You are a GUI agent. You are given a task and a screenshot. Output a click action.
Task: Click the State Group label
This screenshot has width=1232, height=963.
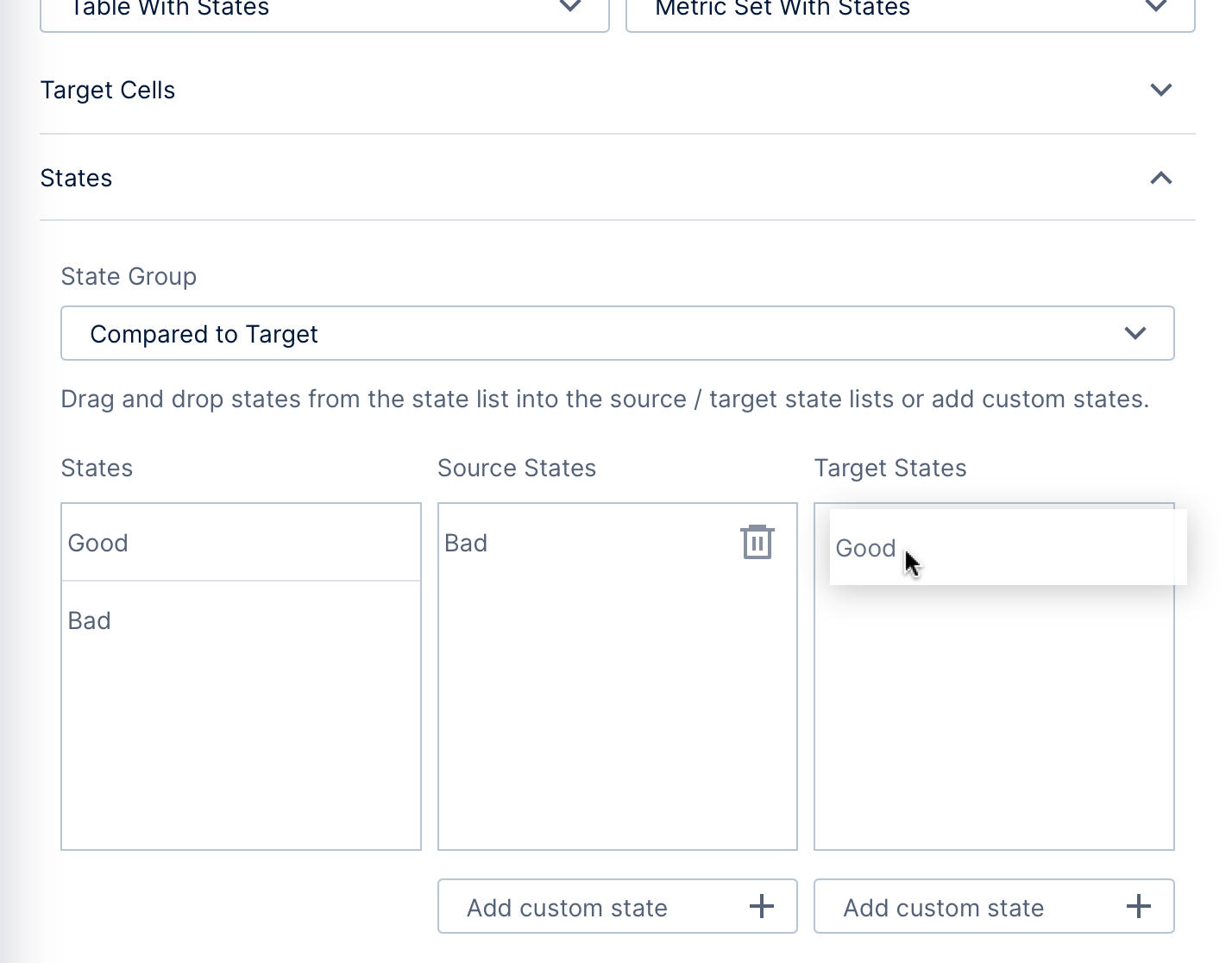point(129,276)
